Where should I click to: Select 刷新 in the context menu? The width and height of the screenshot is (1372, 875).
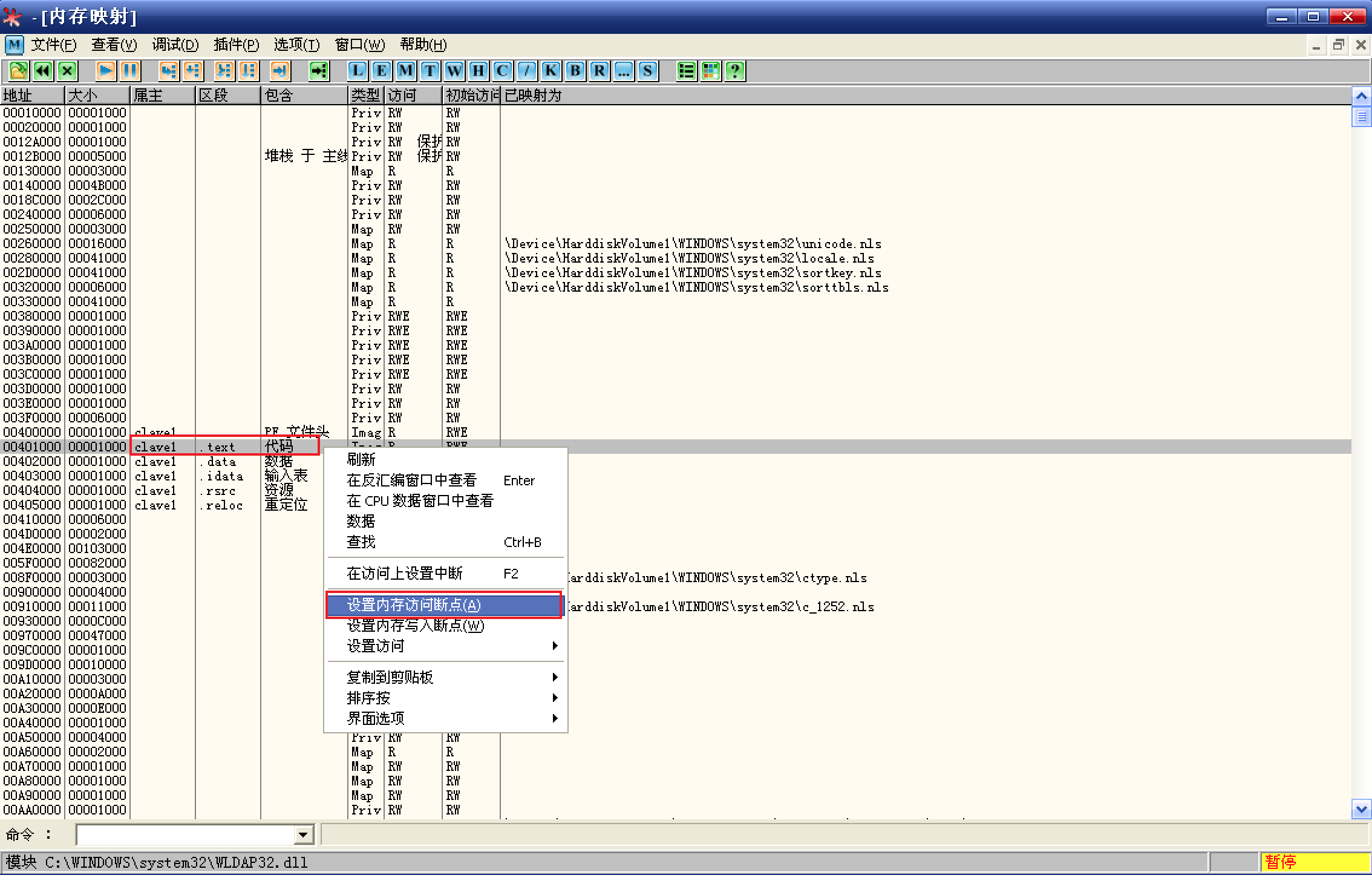361,460
